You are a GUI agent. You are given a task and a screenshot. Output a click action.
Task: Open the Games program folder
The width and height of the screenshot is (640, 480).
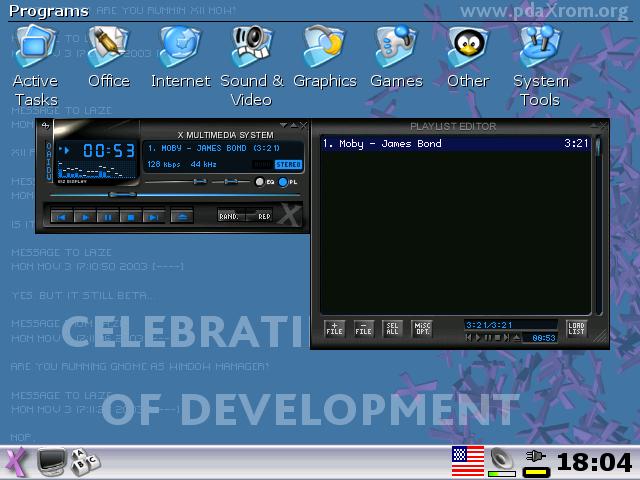click(396, 56)
